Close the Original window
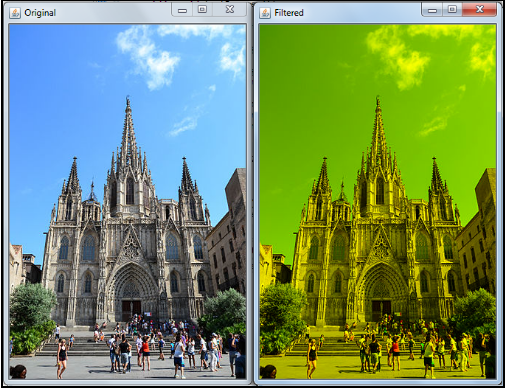The height and width of the screenshot is (388, 505). [230, 10]
